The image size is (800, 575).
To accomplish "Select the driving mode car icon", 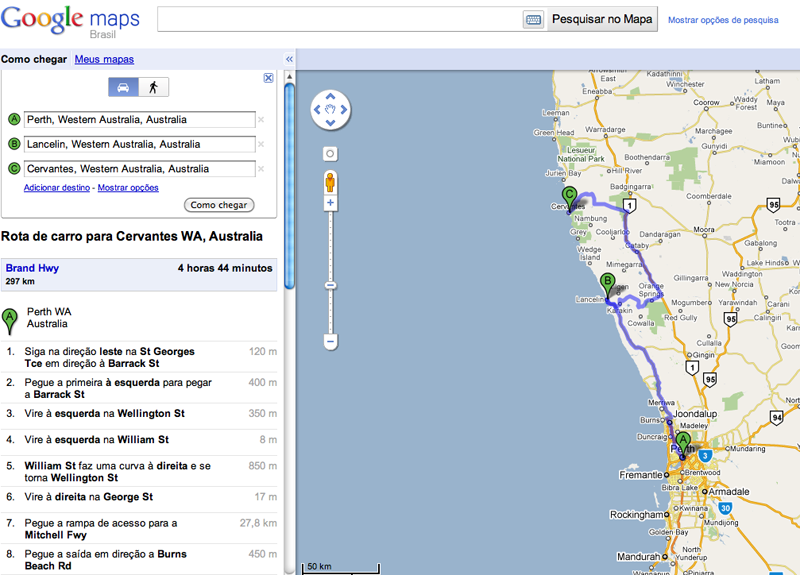I will (123, 87).
